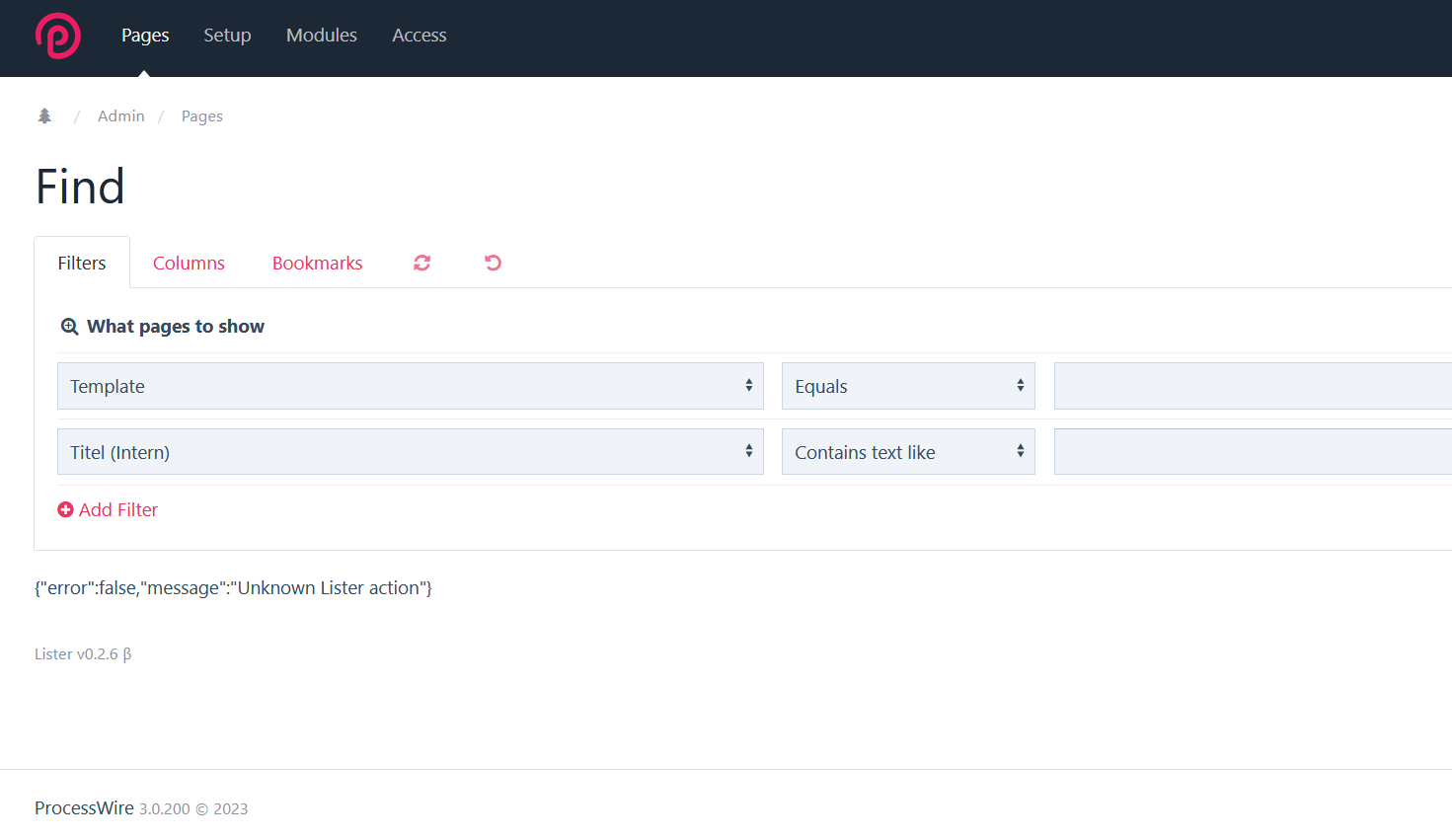Click the refresh results icon
Viewport: 1452px width, 840px height.
pos(421,263)
